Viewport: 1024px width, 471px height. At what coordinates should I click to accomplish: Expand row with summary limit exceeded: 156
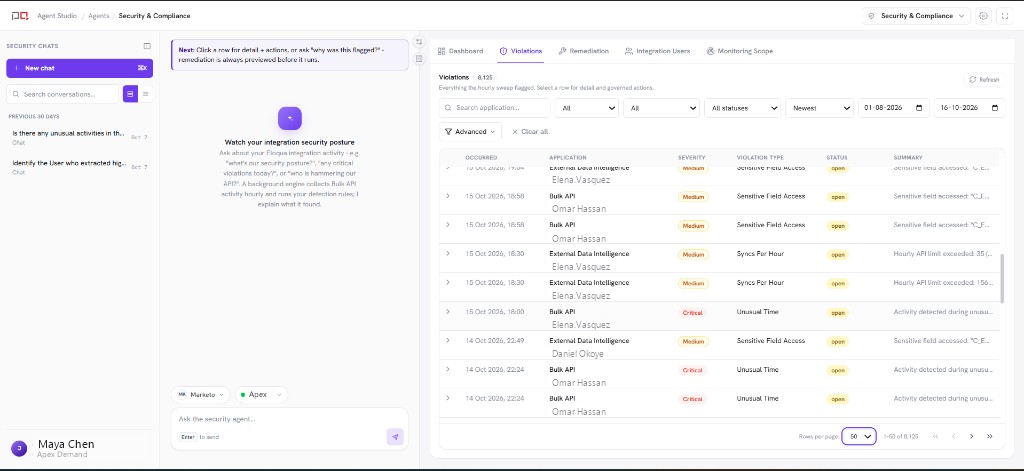click(x=448, y=282)
